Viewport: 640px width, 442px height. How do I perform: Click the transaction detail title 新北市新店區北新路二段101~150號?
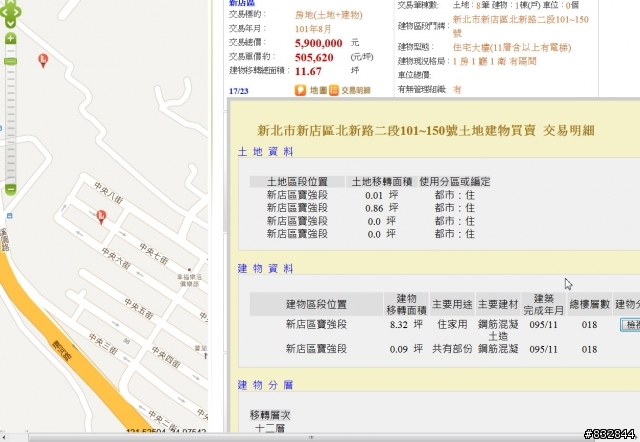click(x=358, y=131)
